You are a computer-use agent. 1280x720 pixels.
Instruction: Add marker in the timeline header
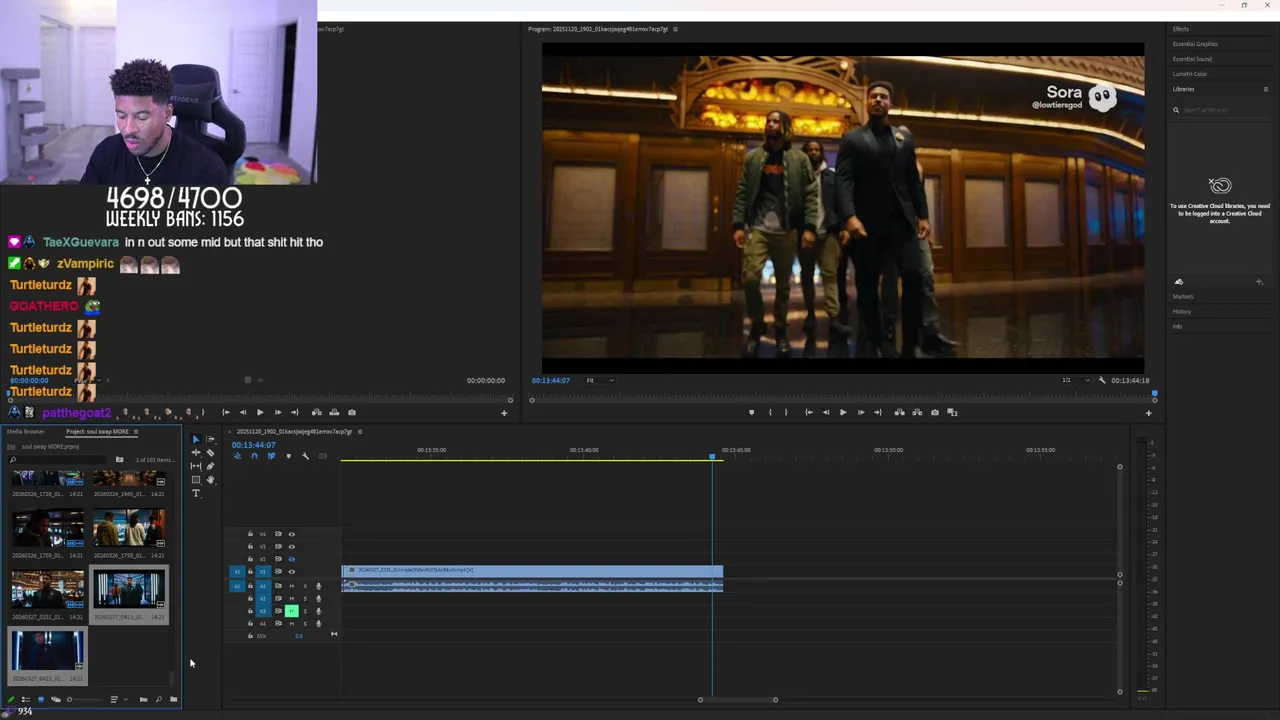point(289,456)
